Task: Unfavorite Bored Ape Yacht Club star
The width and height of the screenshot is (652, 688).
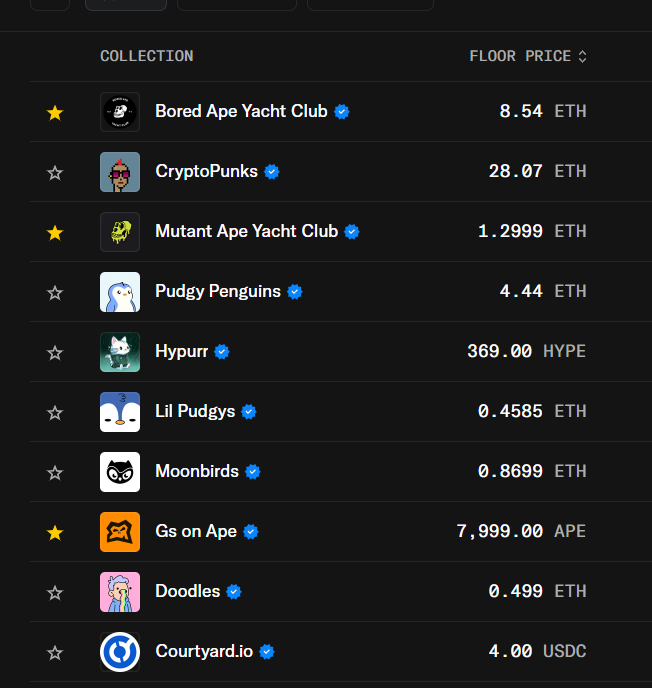Action: (55, 113)
